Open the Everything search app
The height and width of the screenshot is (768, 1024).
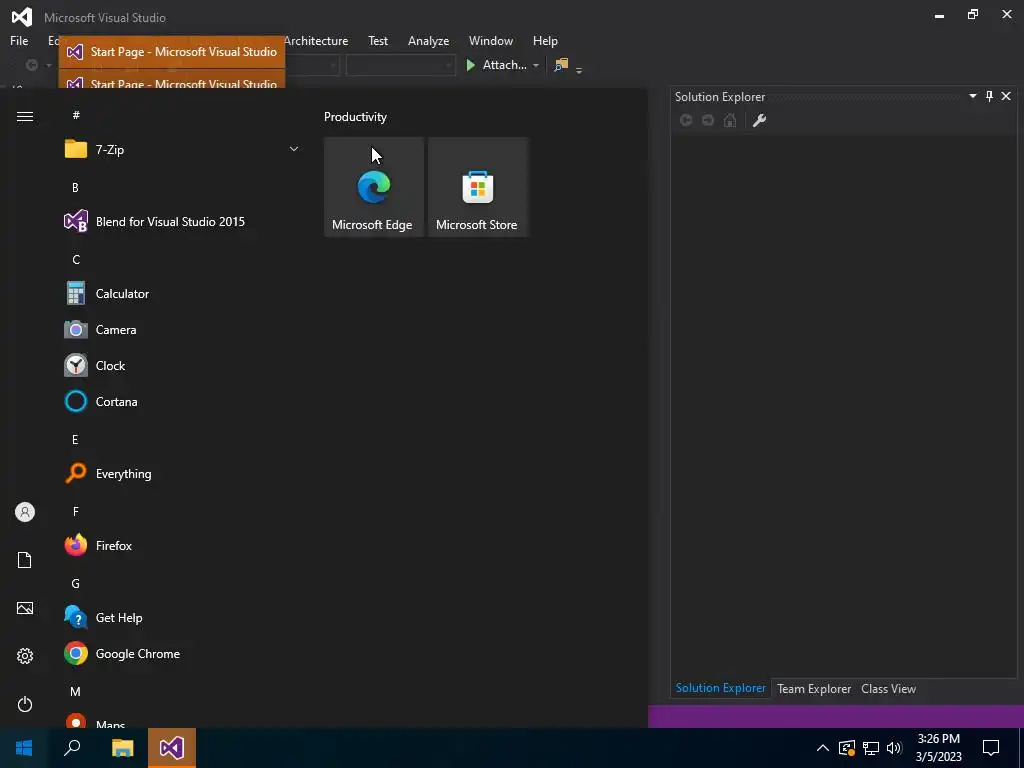(183, 473)
